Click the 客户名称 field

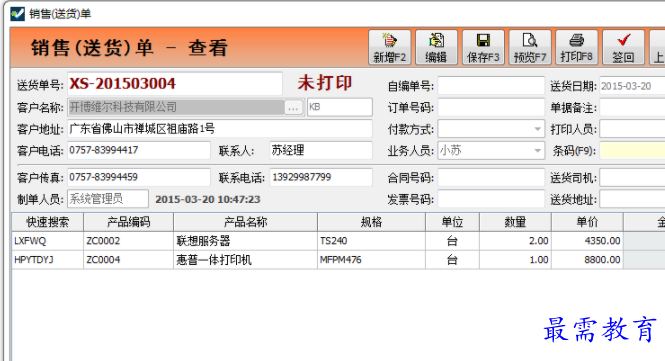tap(176, 107)
